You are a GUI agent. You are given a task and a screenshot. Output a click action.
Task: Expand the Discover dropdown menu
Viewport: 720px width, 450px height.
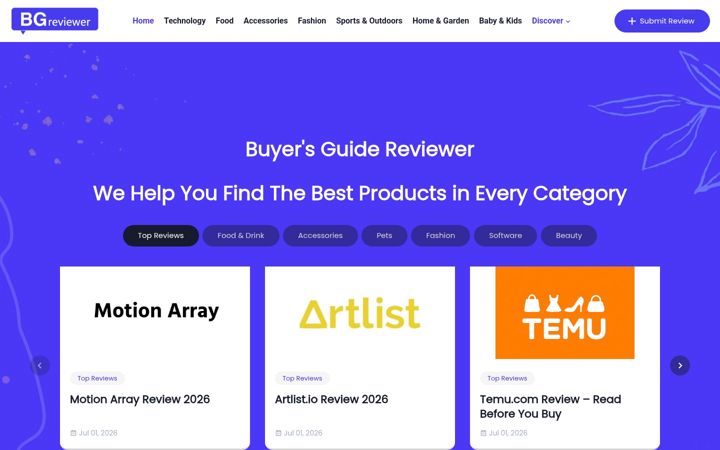pos(551,21)
